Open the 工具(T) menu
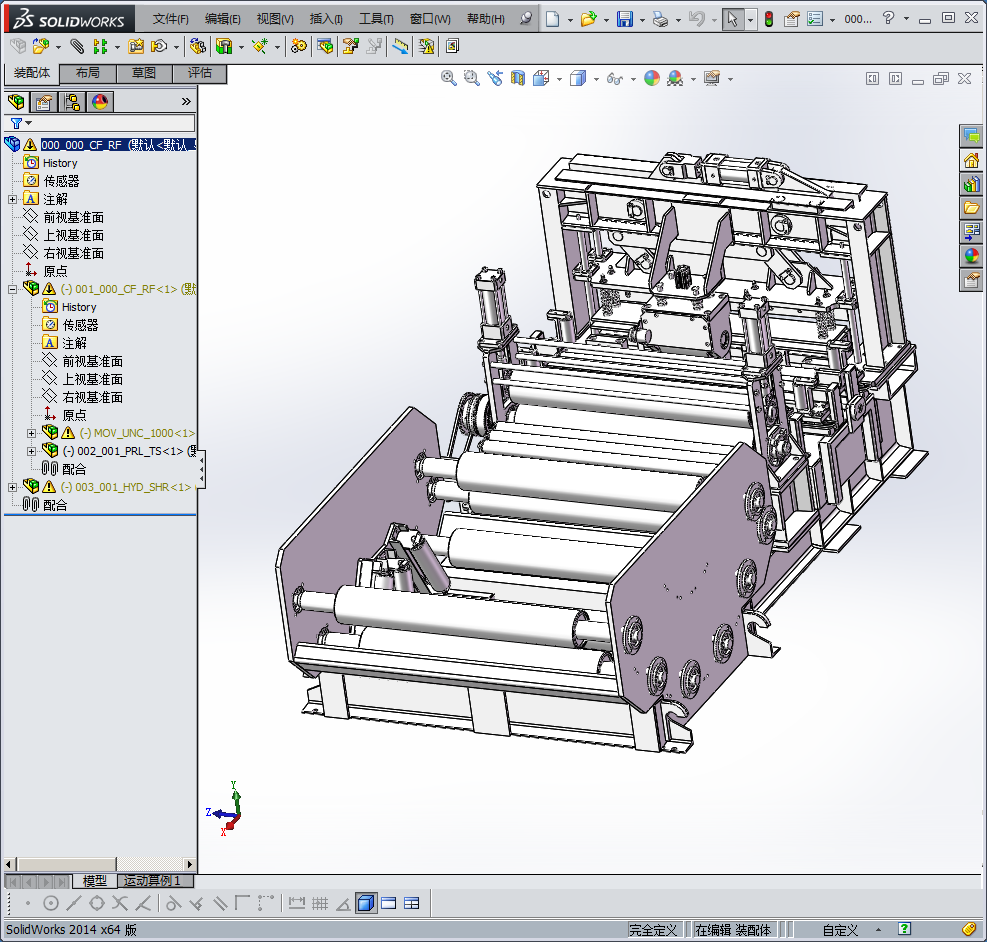Screen dimensions: 987x942 pos(376,19)
